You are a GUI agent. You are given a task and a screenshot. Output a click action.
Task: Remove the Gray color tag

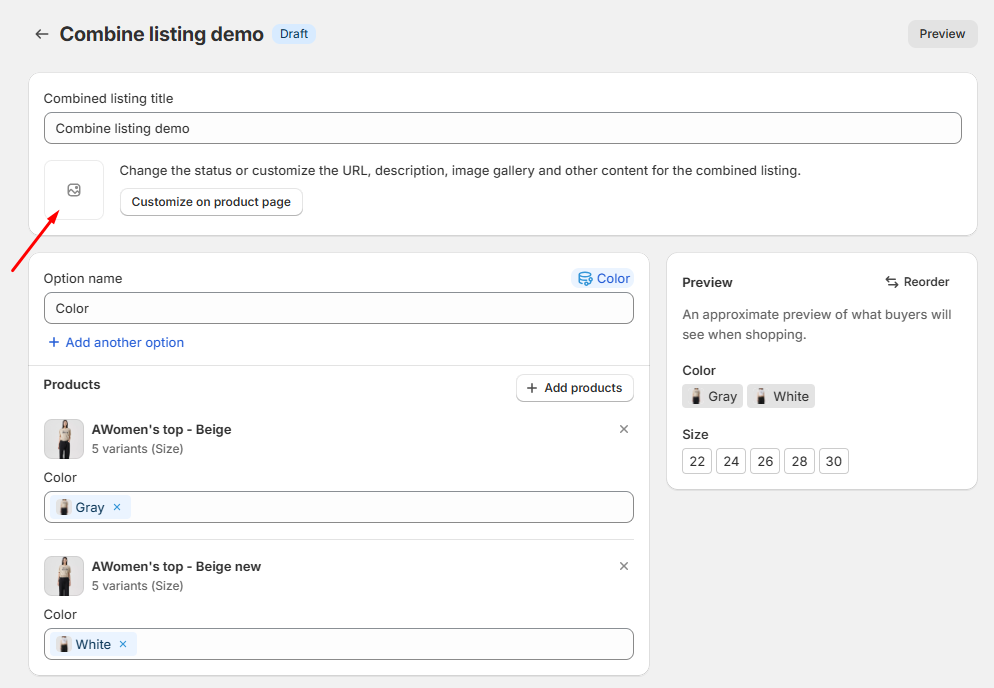(117, 507)
